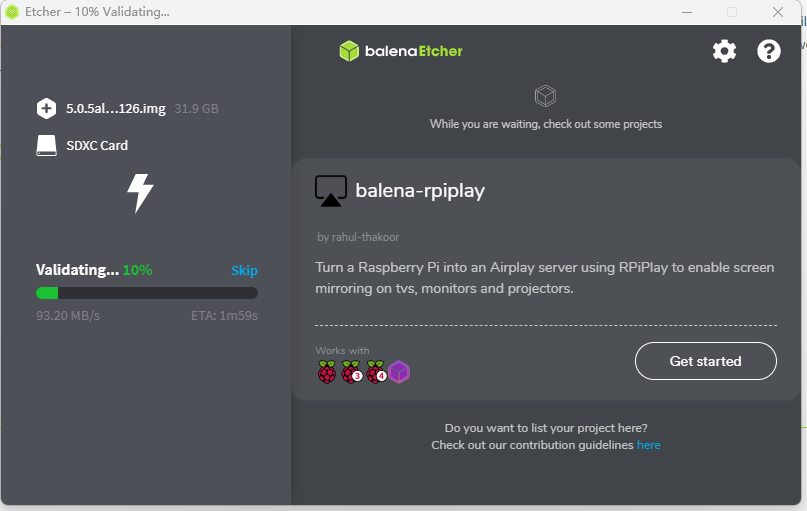Open the help question mark icon
This screenshot has height=511, width=807.
[768, 51]
